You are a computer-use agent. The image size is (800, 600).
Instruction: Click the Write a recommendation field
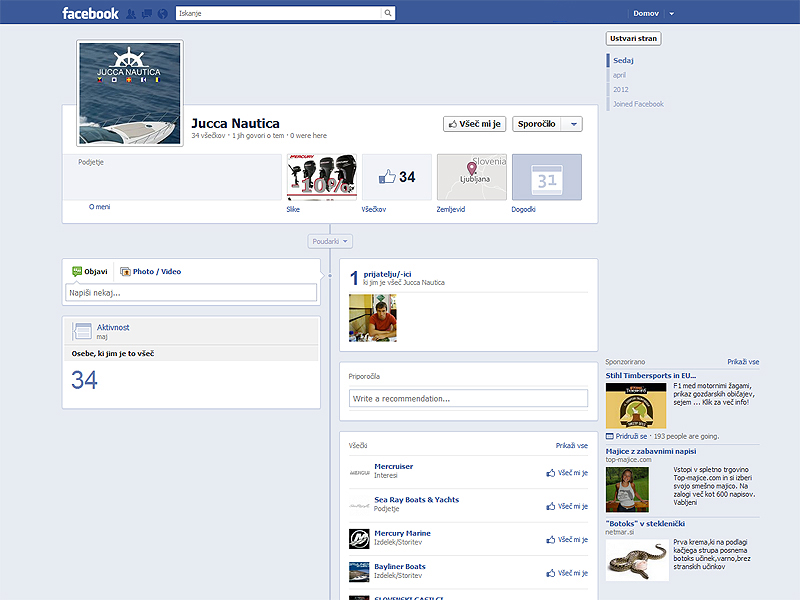point(468,398)
